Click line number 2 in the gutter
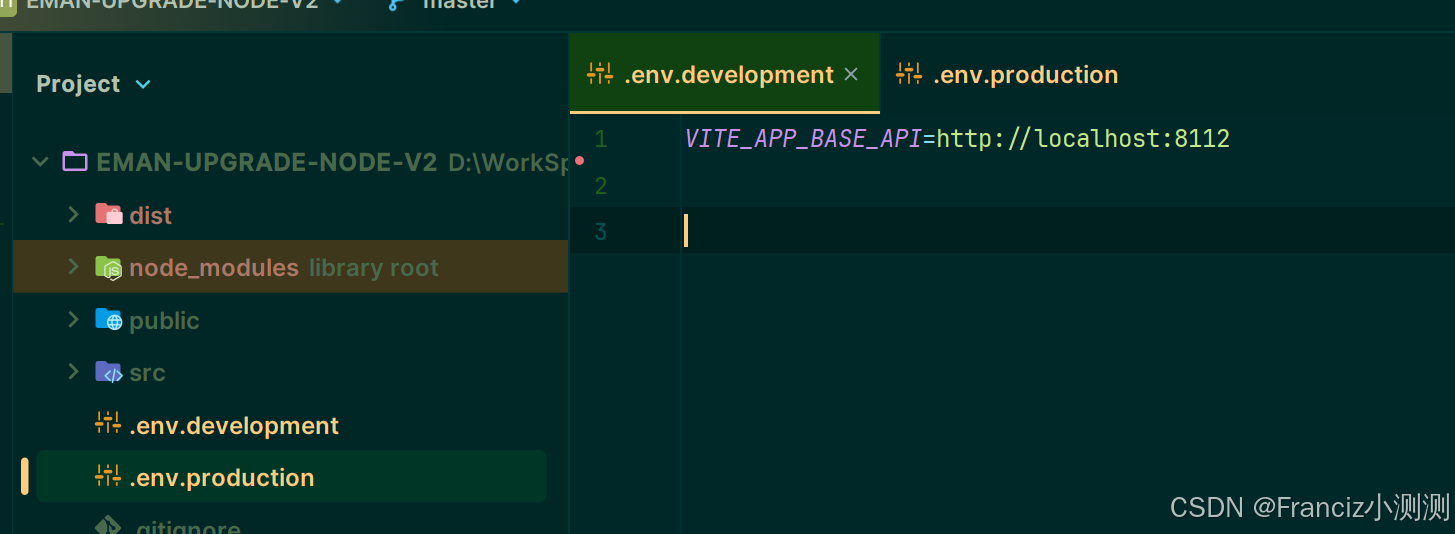The width and height of the screenshot is (1455, 534). tap(600, 186)
